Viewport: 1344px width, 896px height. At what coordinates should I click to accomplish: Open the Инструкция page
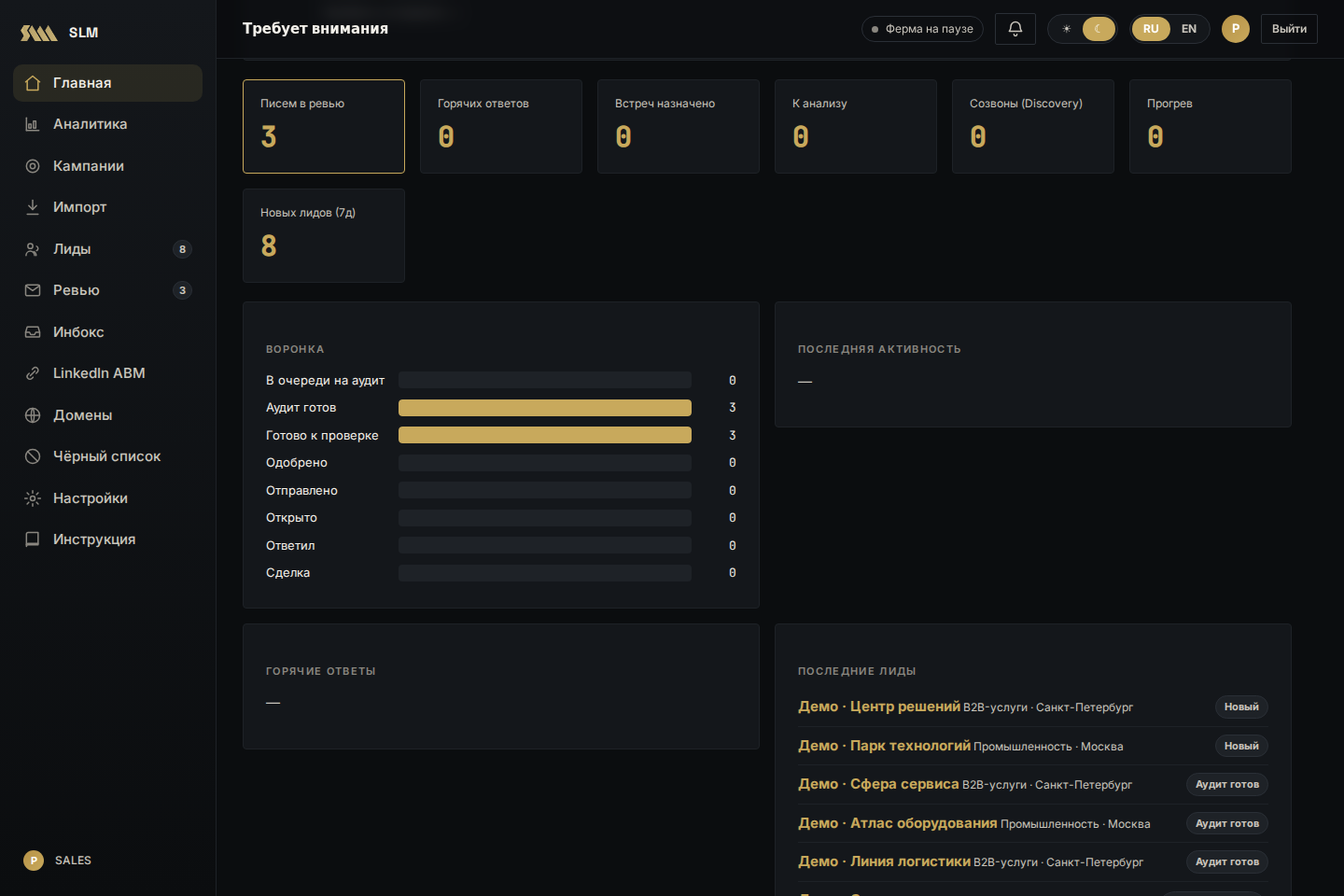(x=108, y=539)
